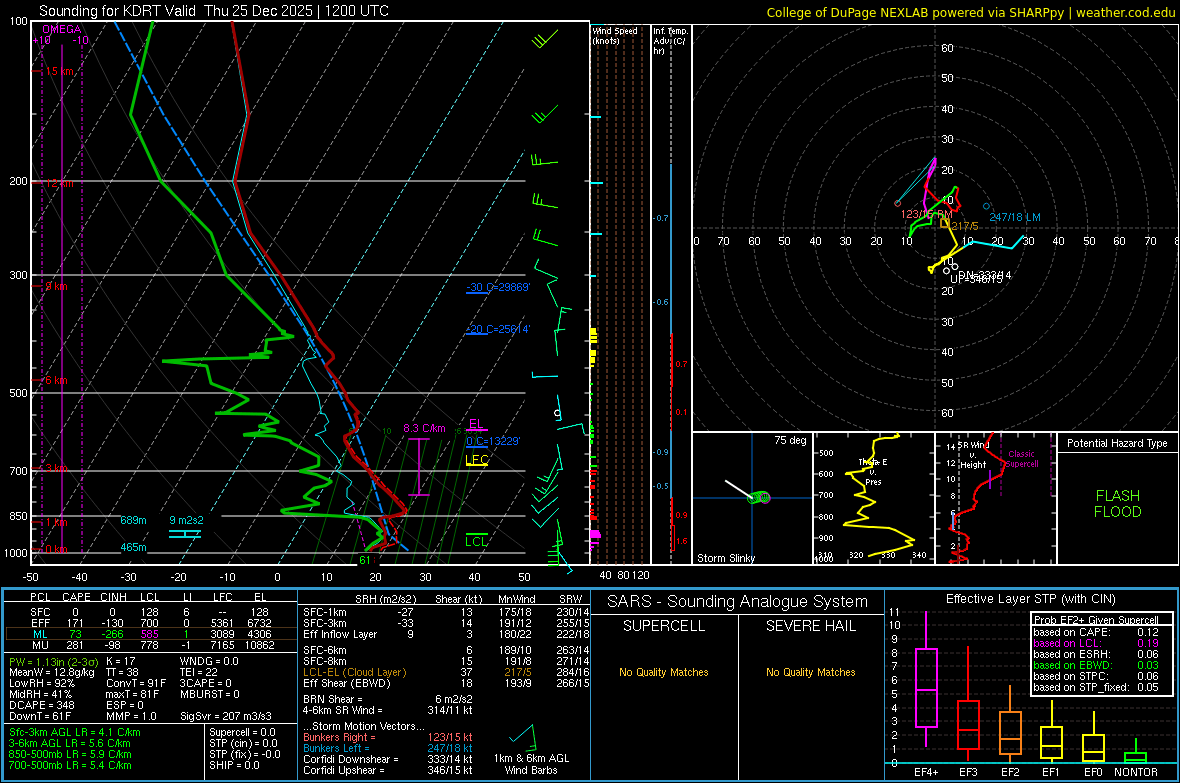This screenshot has width=1180, height=783.
Task: Click the No Quality Matches text under SEVERE HAIL
Action: coord(810,672)
